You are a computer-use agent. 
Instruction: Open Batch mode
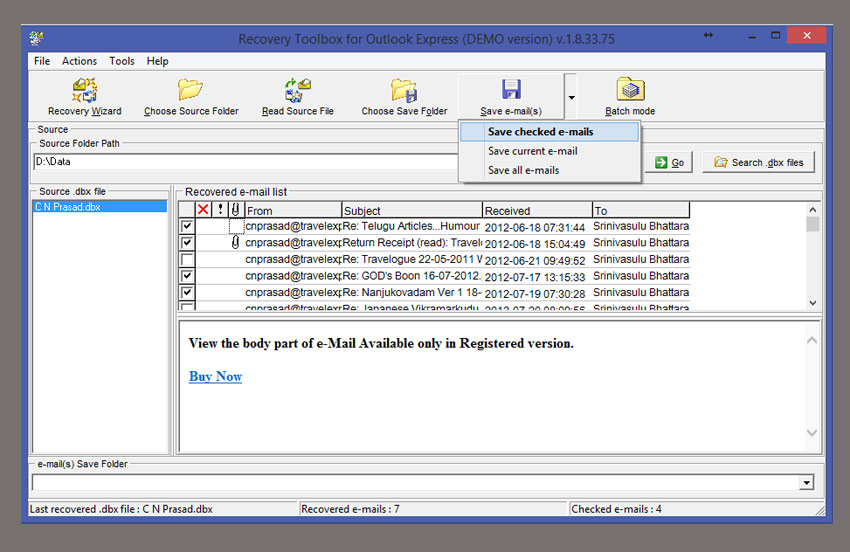click(630, 97)
